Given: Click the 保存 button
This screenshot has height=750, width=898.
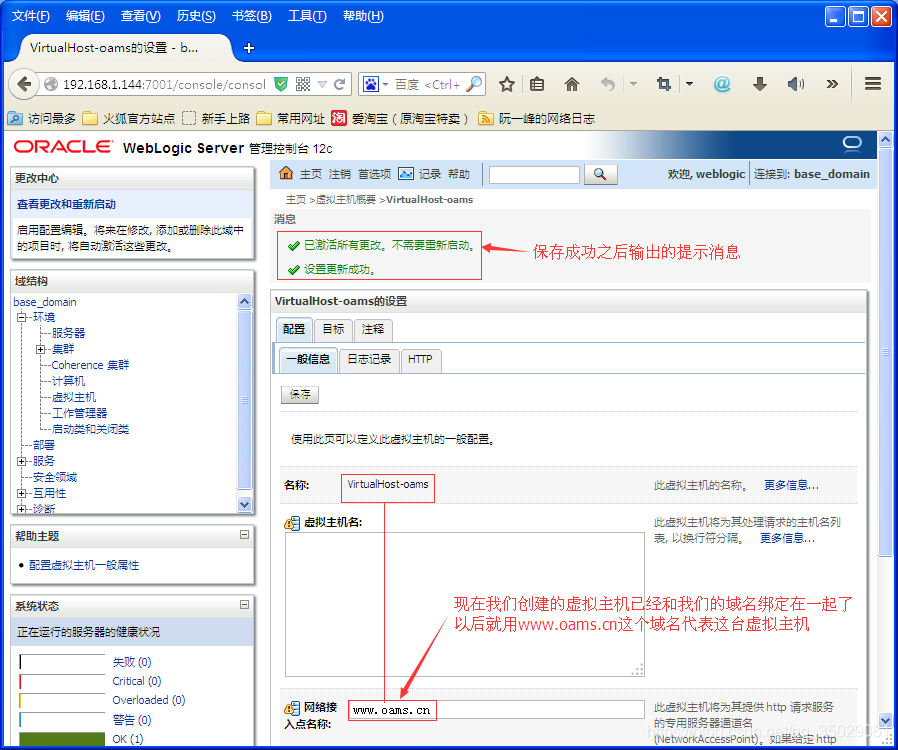Looking at the screenshot, I should [x=300, y=394].
